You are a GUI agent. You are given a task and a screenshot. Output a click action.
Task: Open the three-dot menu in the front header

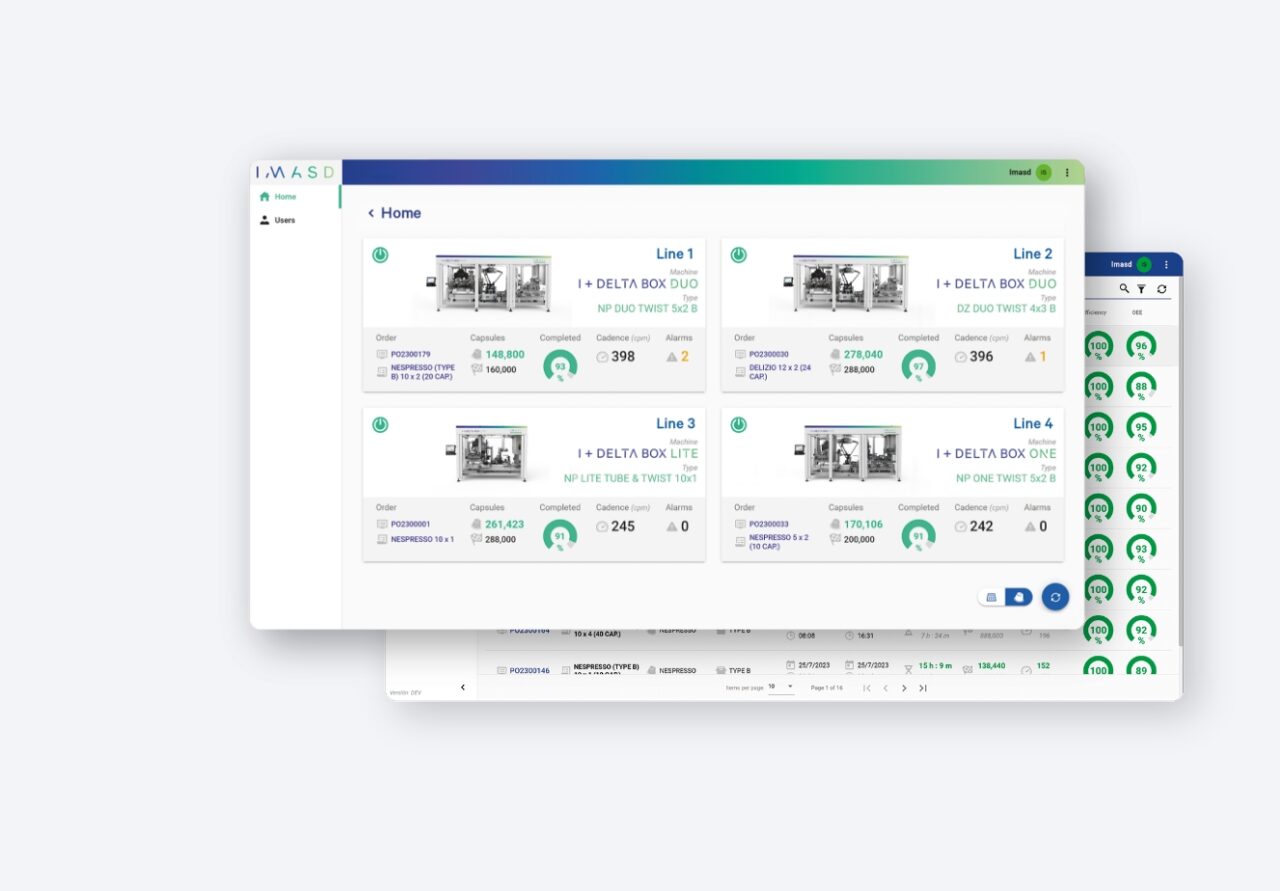(1066, 173)
